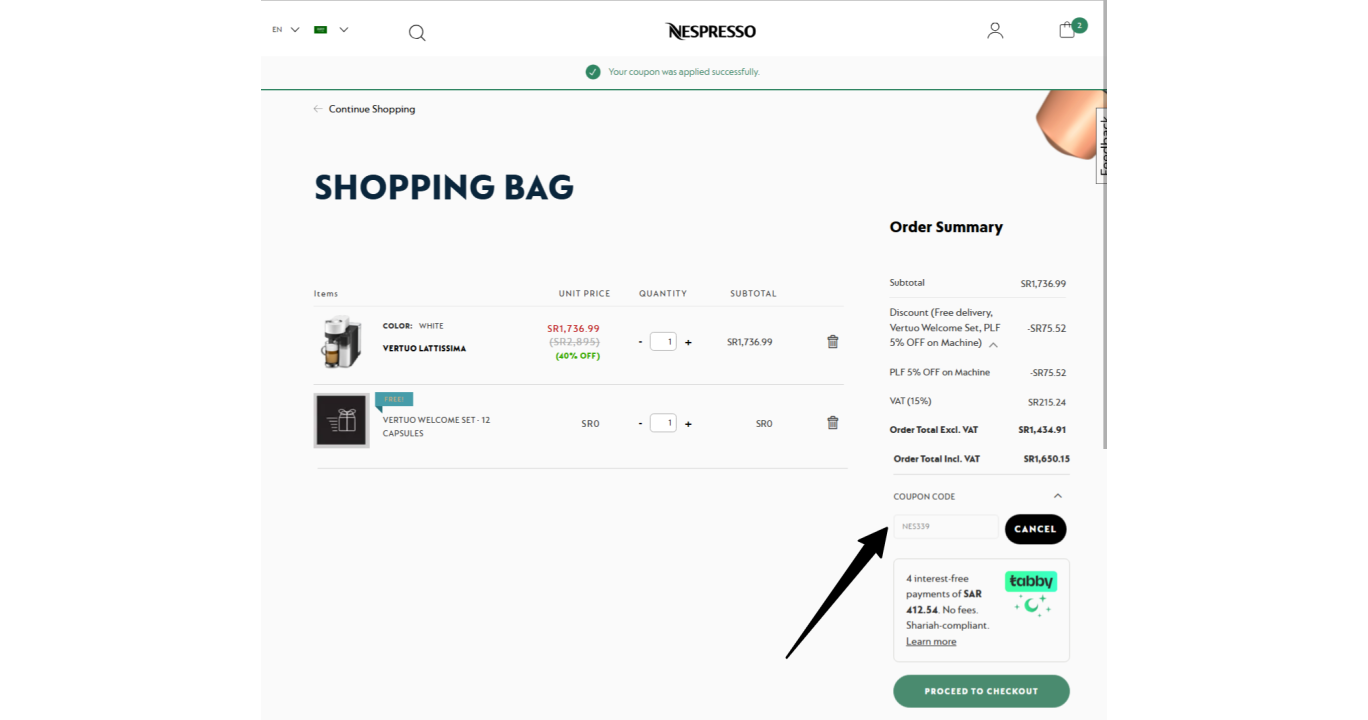1368x720 pixels.
Task: Click the Welcome Set gift thumbnail
Action: pyautogui.click(x=341, y=420)
